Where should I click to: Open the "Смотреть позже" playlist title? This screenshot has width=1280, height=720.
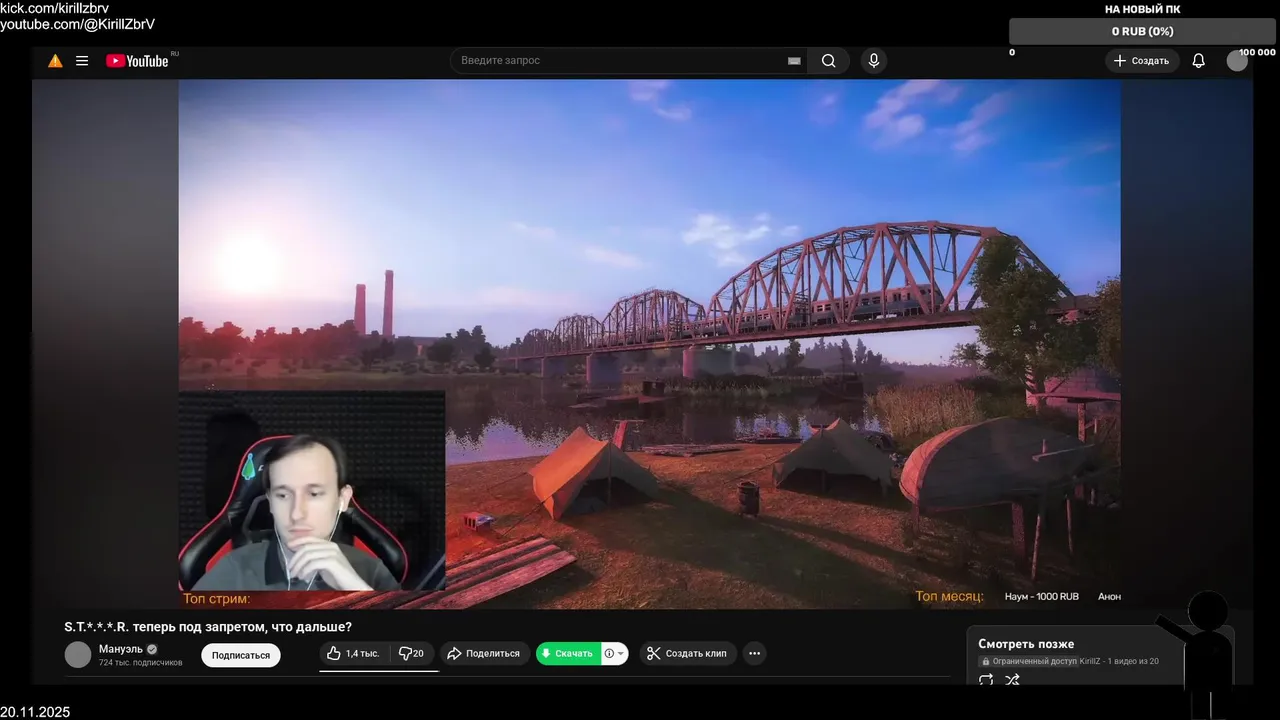pos(1026,644)
